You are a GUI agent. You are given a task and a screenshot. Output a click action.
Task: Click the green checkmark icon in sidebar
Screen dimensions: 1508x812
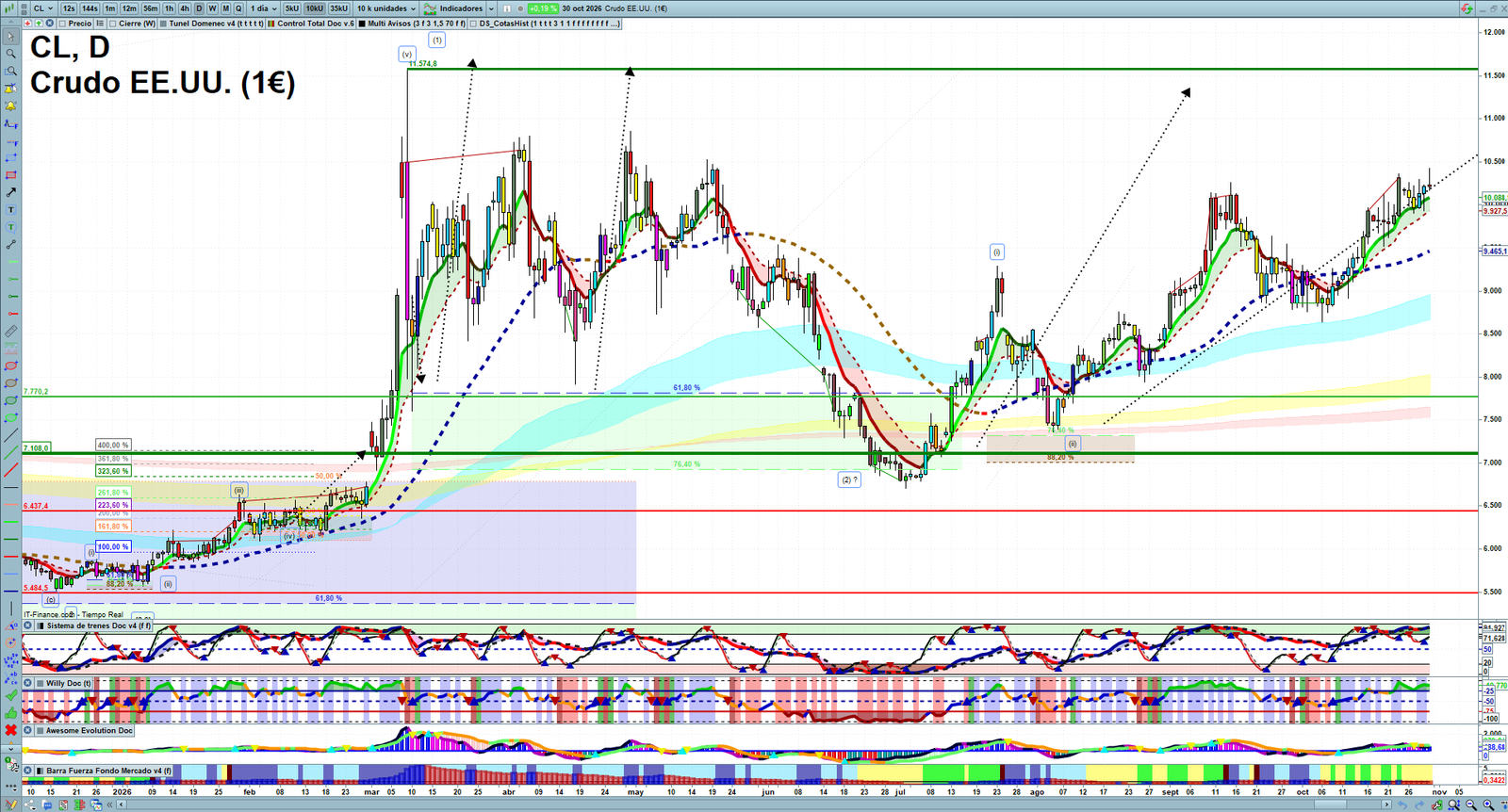pyautogui.click(x=10, y=695)
